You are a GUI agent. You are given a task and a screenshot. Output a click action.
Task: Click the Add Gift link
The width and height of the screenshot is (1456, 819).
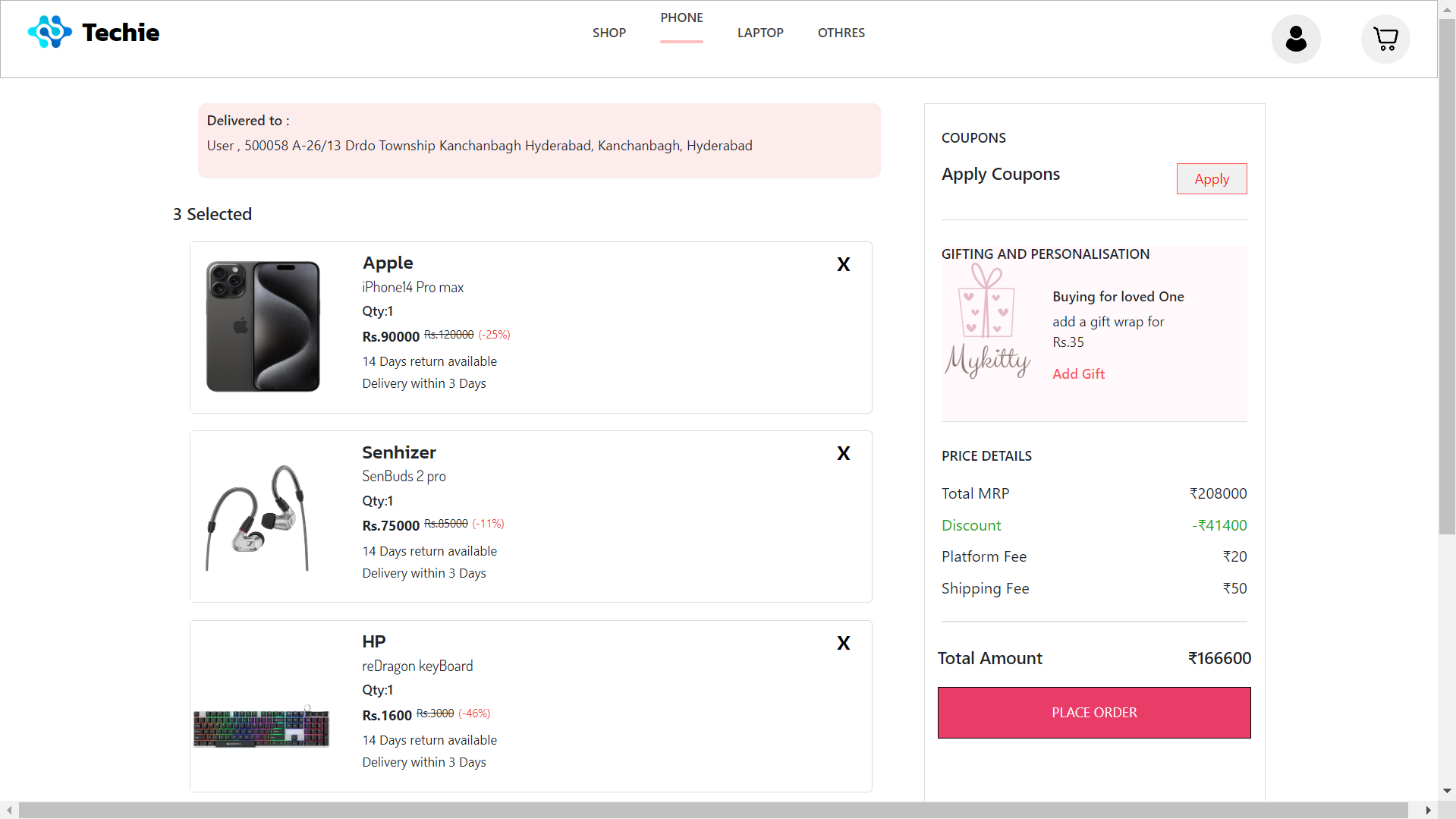tap(1078, 373)
